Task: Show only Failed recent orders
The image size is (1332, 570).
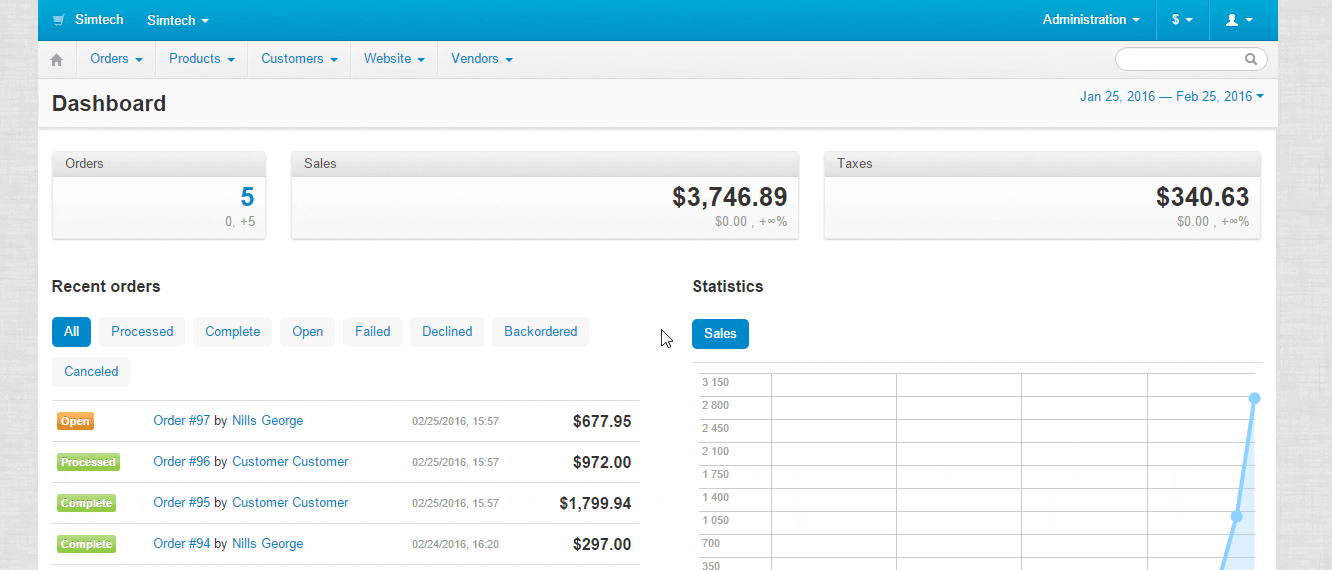Action: tap(372, 332)
